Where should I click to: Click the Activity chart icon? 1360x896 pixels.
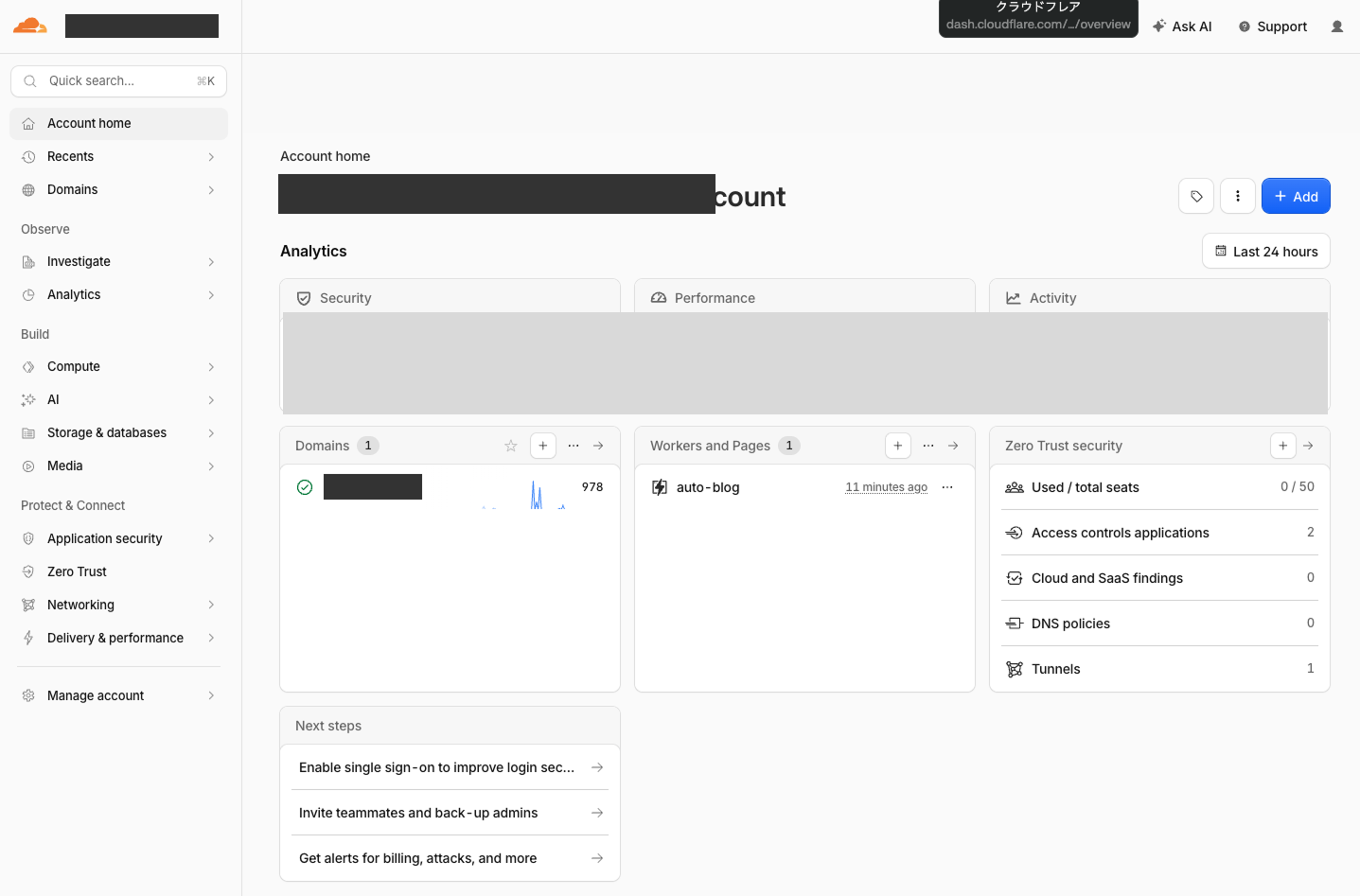pos(1014,298)
